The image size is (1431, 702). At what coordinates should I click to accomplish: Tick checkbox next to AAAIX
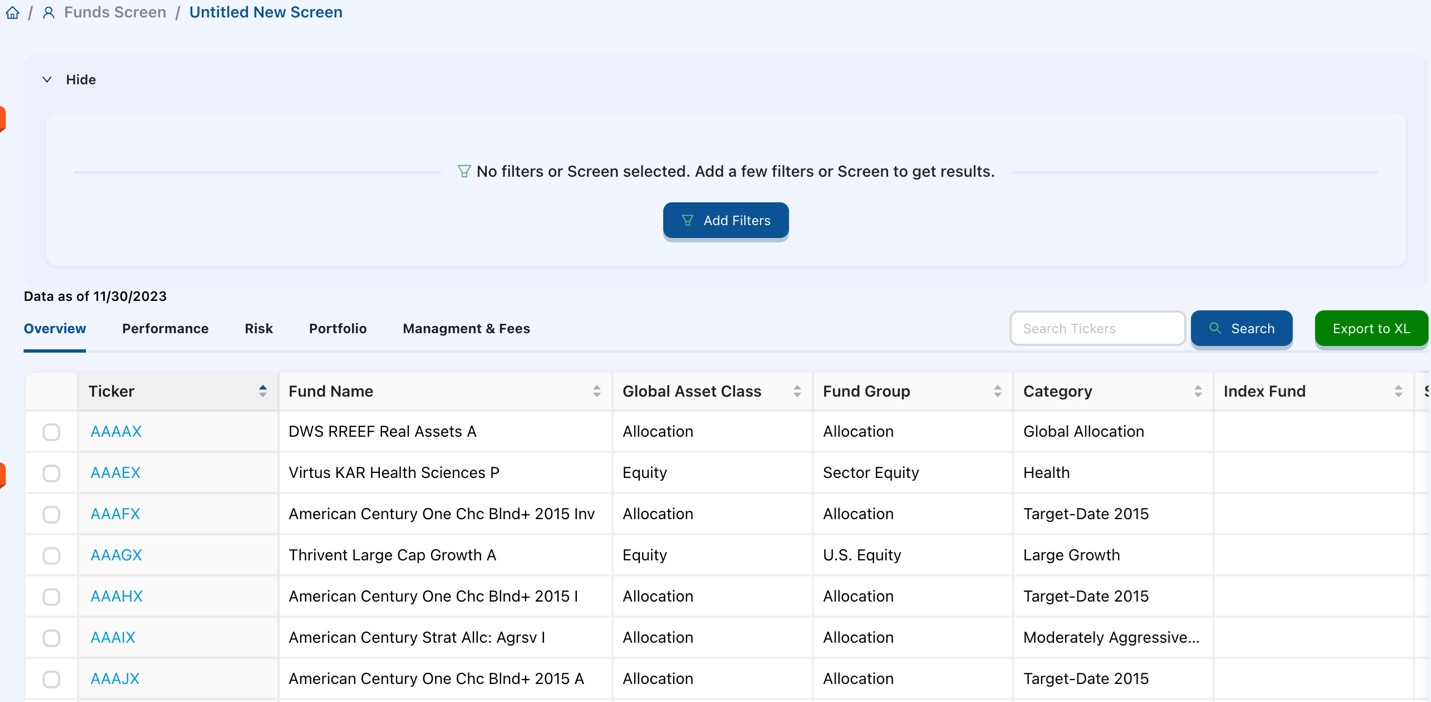51,638
